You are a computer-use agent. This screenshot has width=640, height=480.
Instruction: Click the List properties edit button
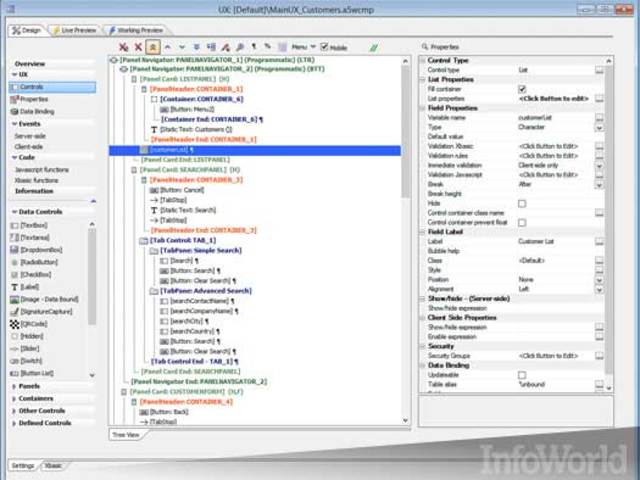coord(599,98)
